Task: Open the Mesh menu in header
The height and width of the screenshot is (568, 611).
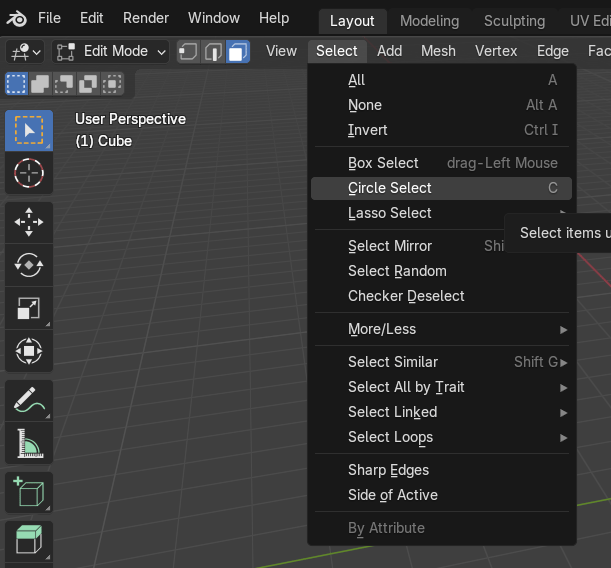Action: click(438, 51)
